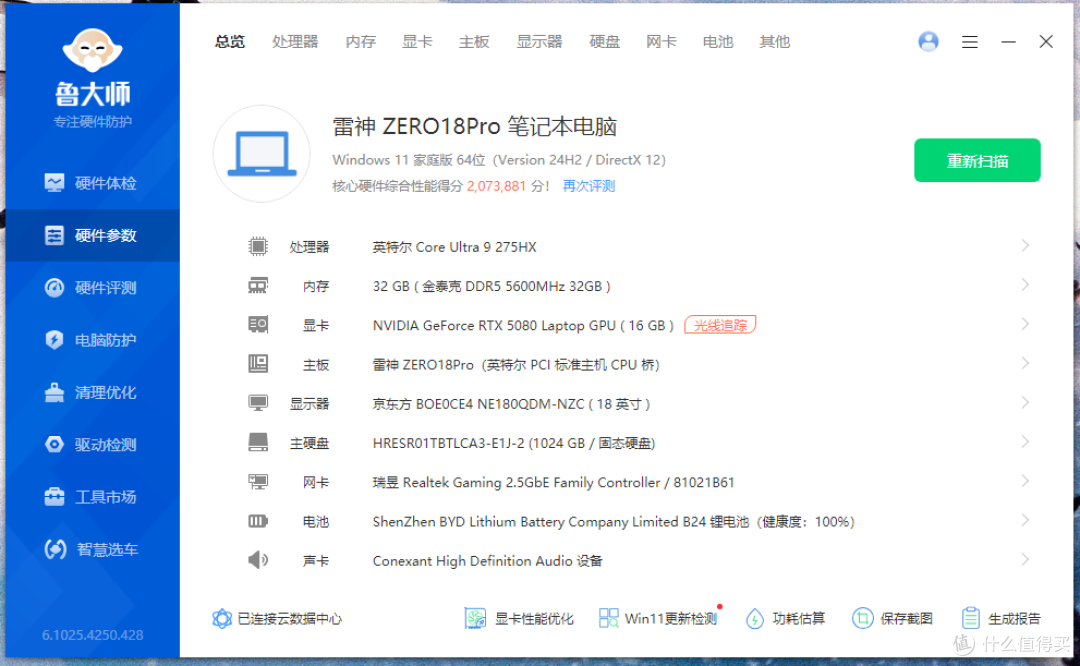Viewport: 1080px width, 666px height.
Task: Switch to the 网卡 tab
Action: coord(661,42)
